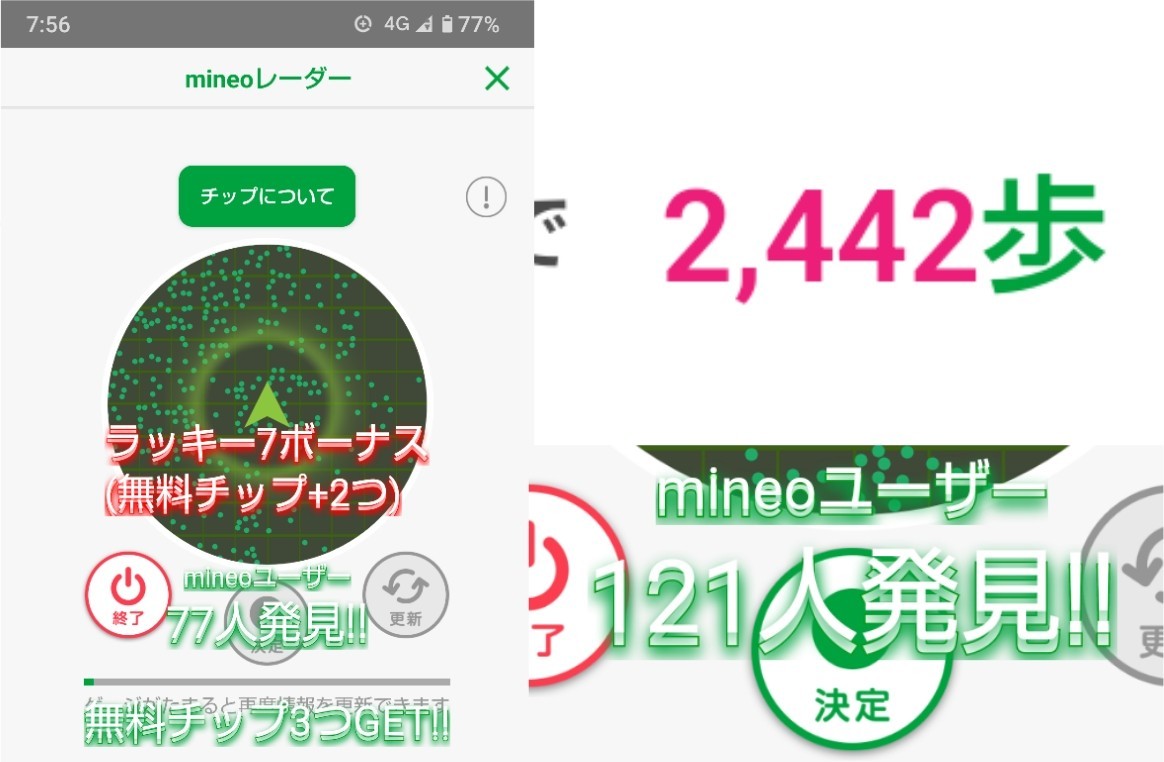
Task: Tap the circular sync icon in status bar
Action: (x=362, y=25)
